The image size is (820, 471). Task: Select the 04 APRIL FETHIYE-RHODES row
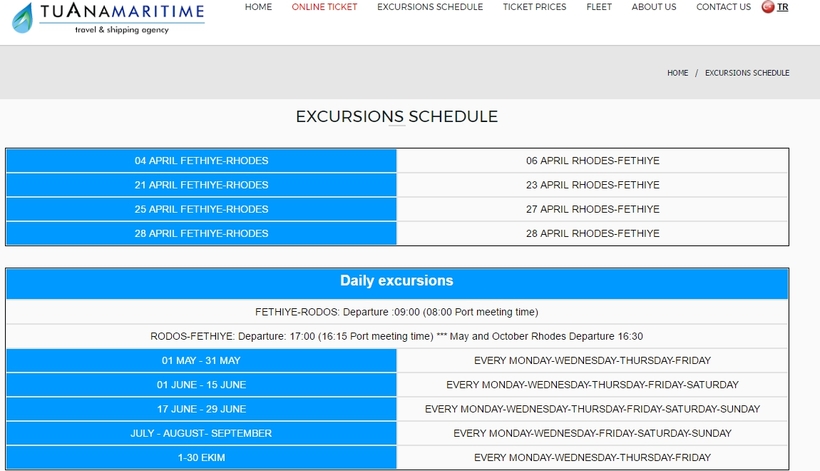[202, 161]
